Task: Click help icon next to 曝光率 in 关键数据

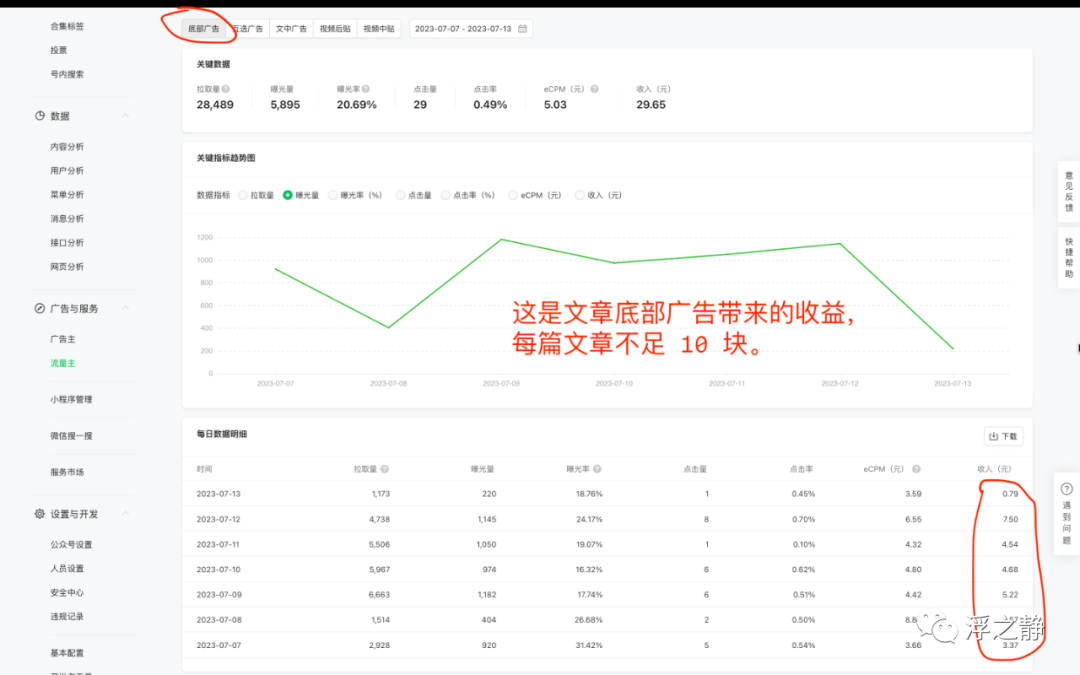Action: coord(366,89)
